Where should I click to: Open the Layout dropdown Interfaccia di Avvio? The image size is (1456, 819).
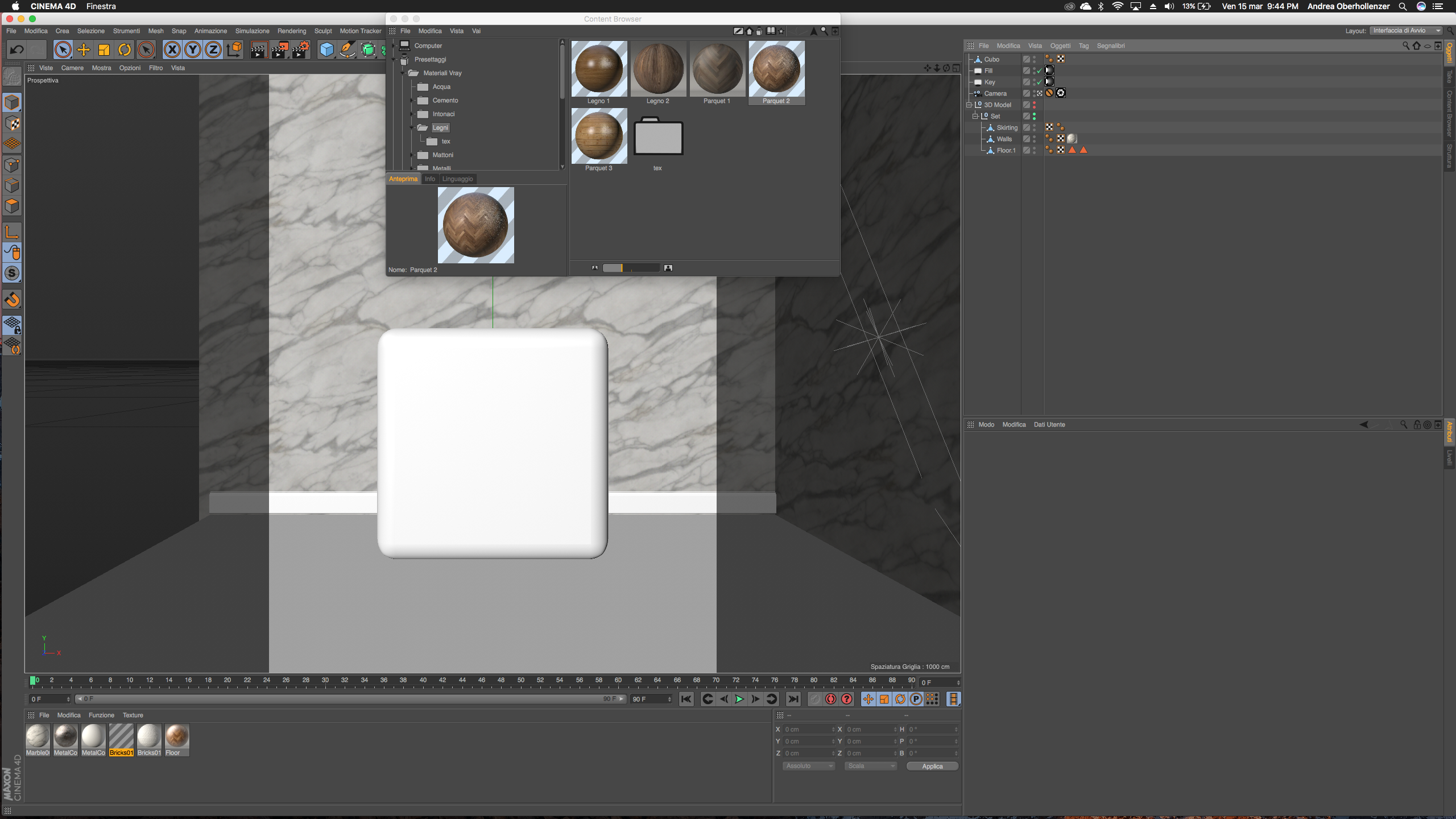click(x=1405, y=31)
